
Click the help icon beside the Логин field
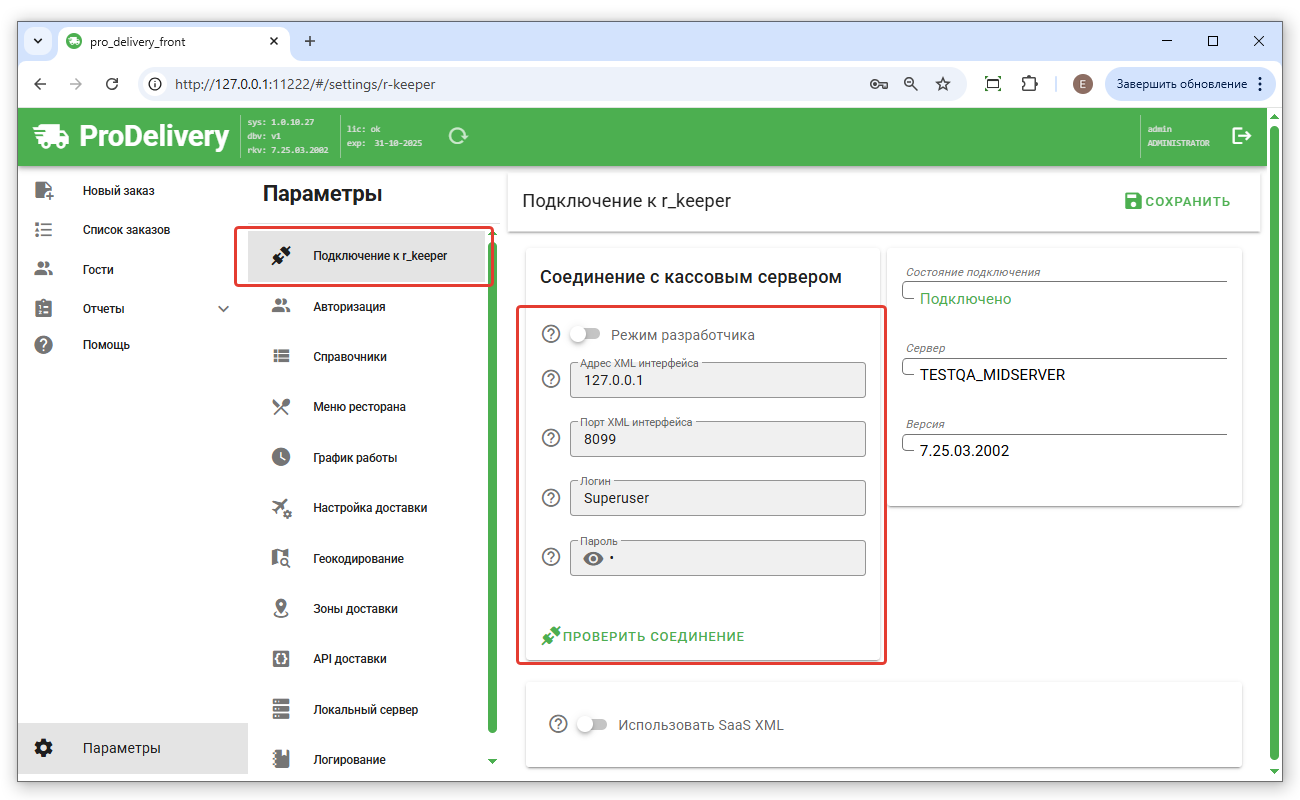pyautogui.click(x=550, y=498)
